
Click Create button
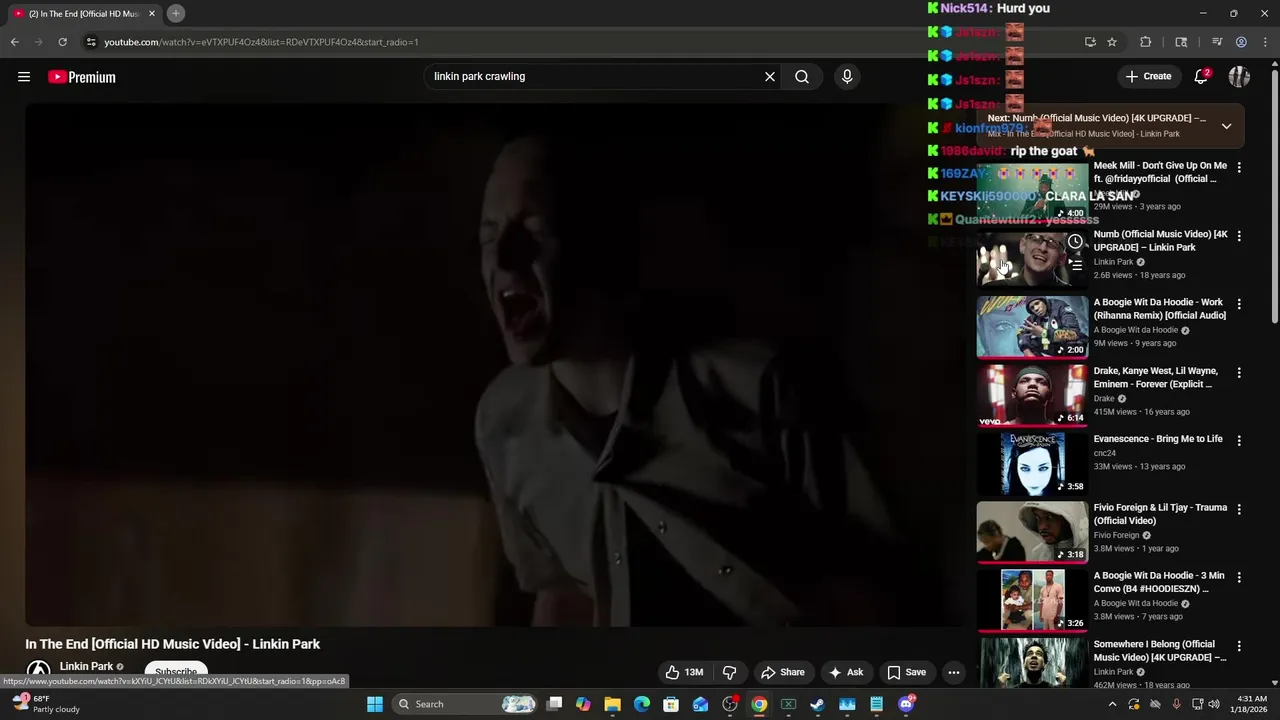[x=1148, y=77]
